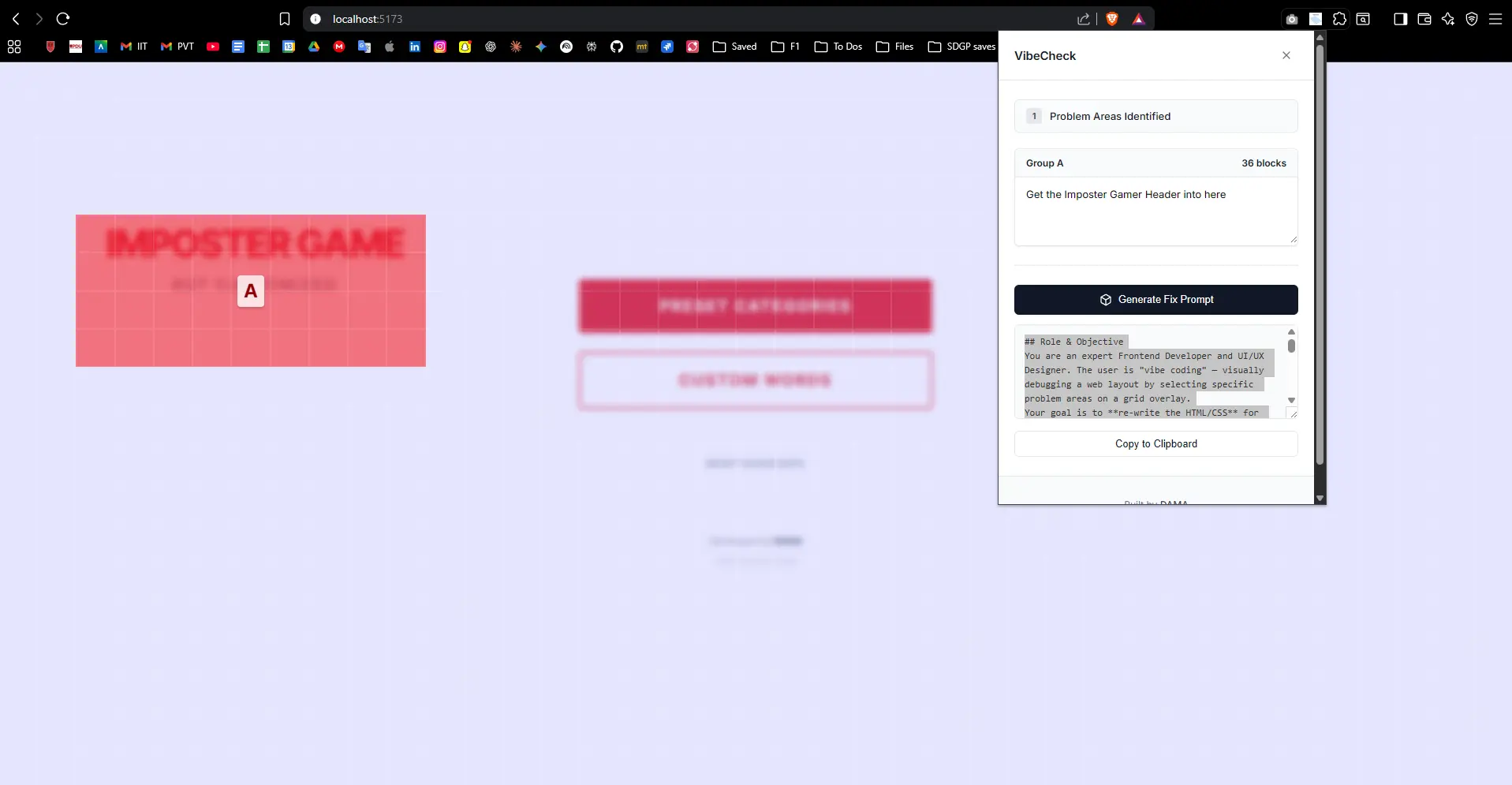
Task: Click the Copy to Clipboard button
Action: coord(1155,443)
